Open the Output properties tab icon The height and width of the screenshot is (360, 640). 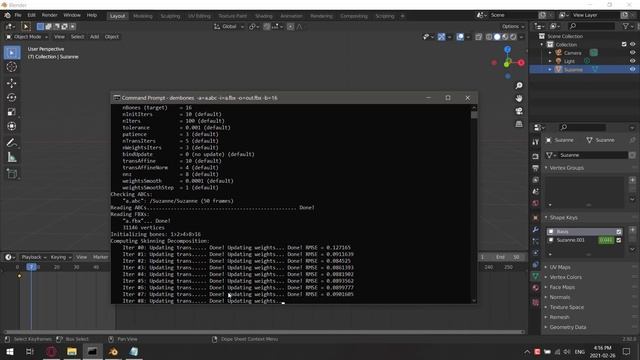(x=536, y=168)
